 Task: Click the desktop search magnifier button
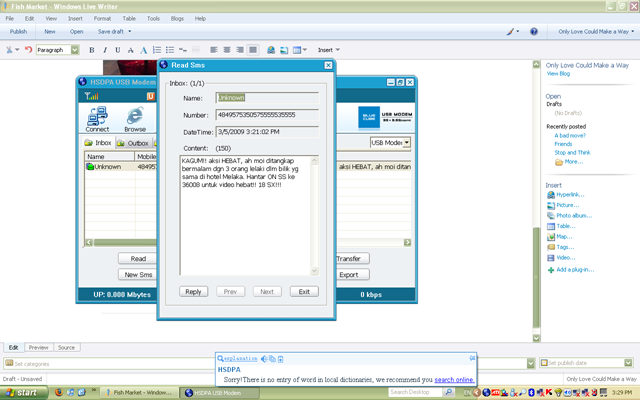point(448,392)
